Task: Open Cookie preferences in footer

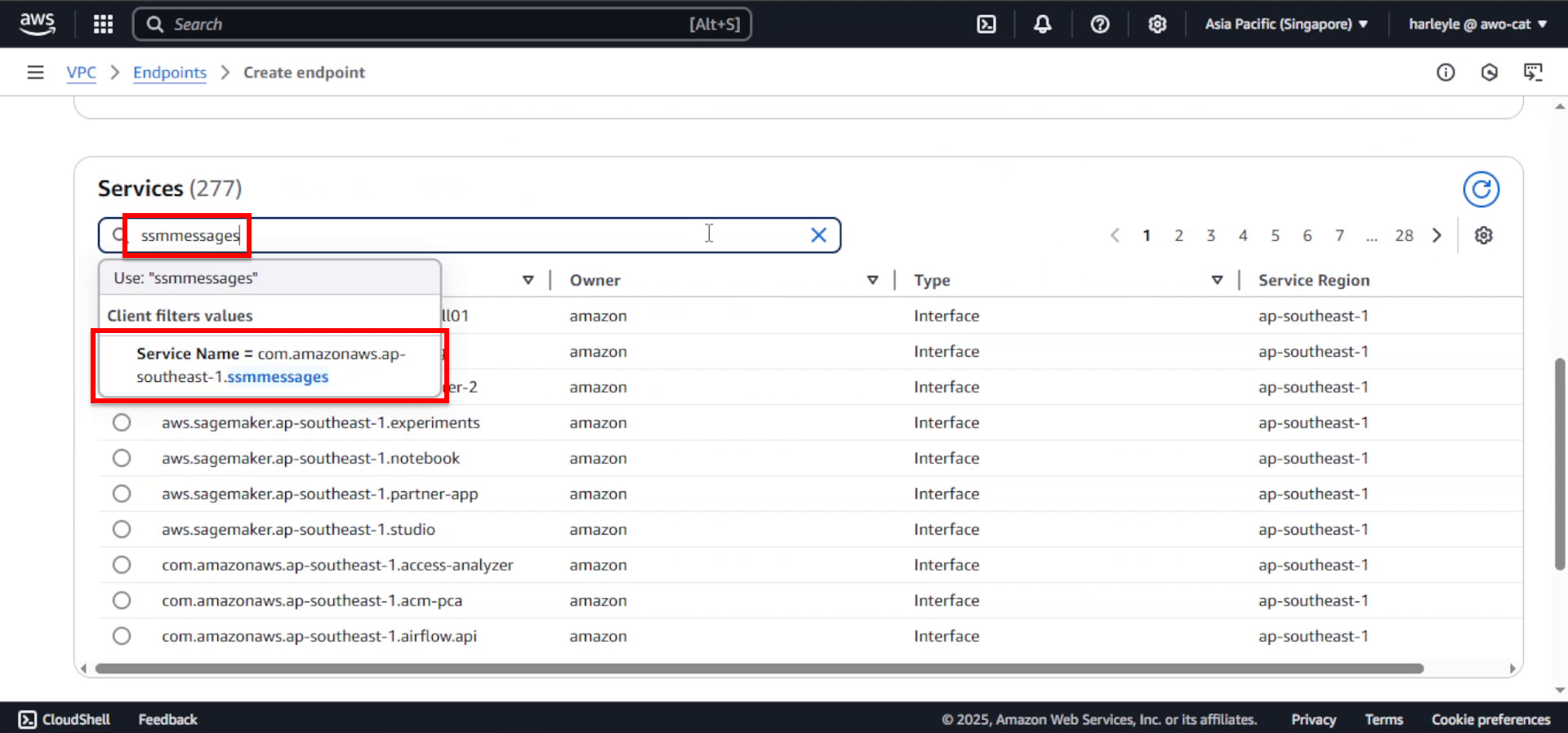Action: [1490, 719]
